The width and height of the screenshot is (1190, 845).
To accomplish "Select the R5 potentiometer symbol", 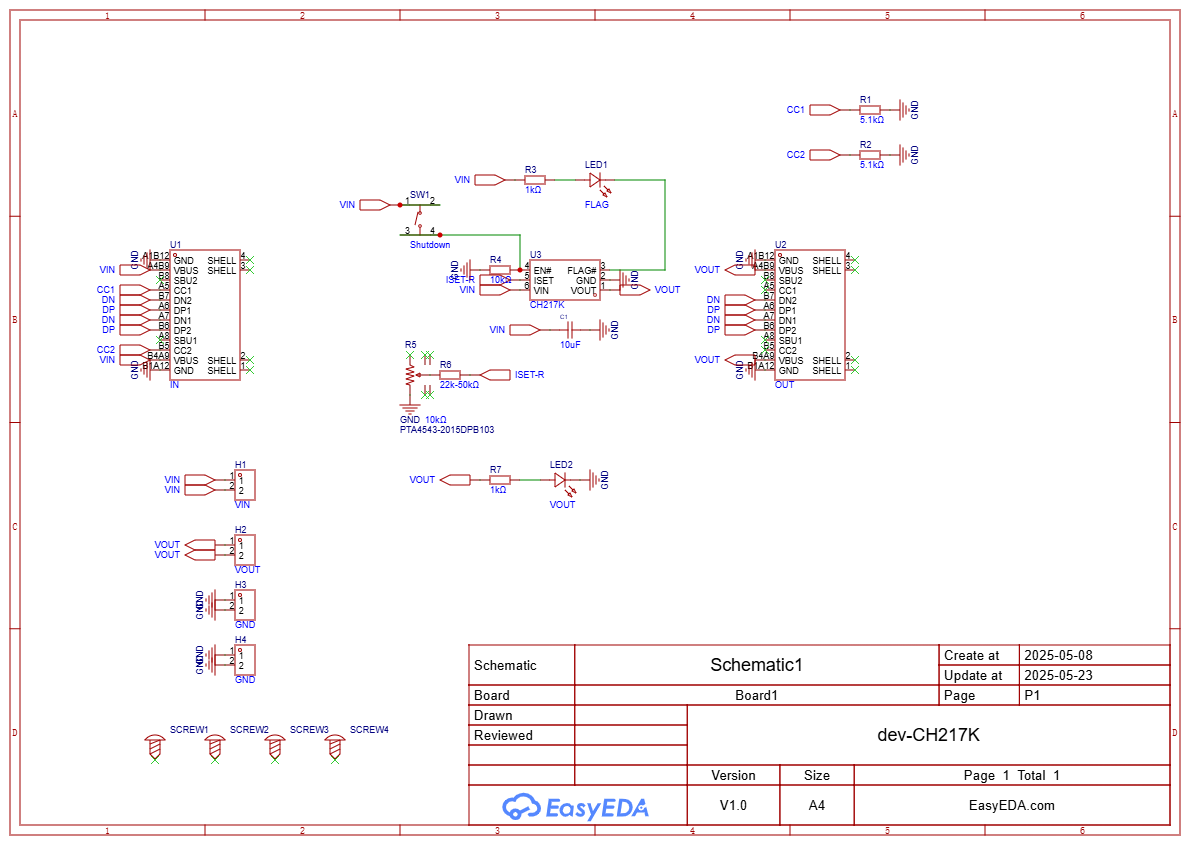I will 409,374.
